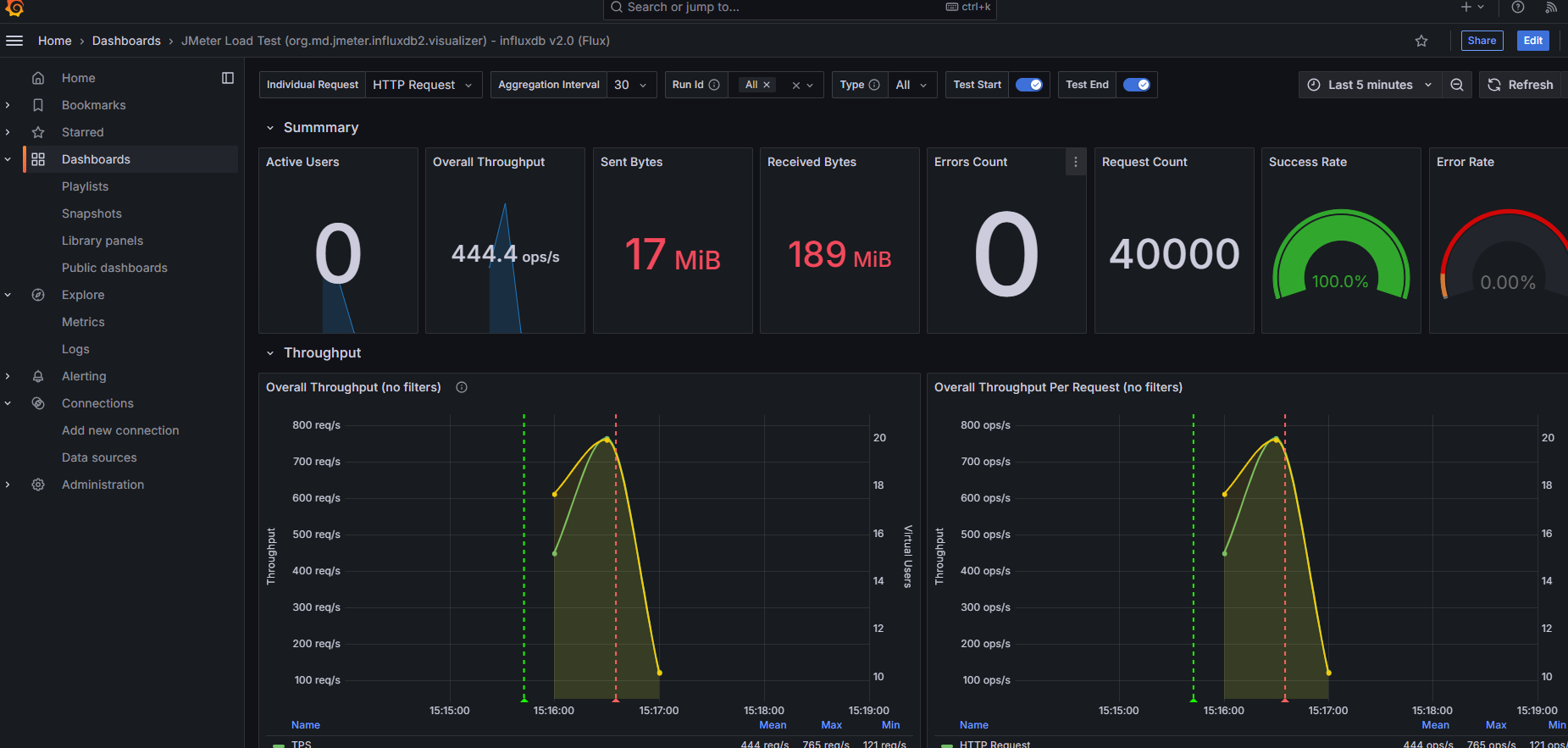This screenshot has height=748, width=1568.
Task: Click the 189 MiB received bytes value
Action: (x=839, y=254)
